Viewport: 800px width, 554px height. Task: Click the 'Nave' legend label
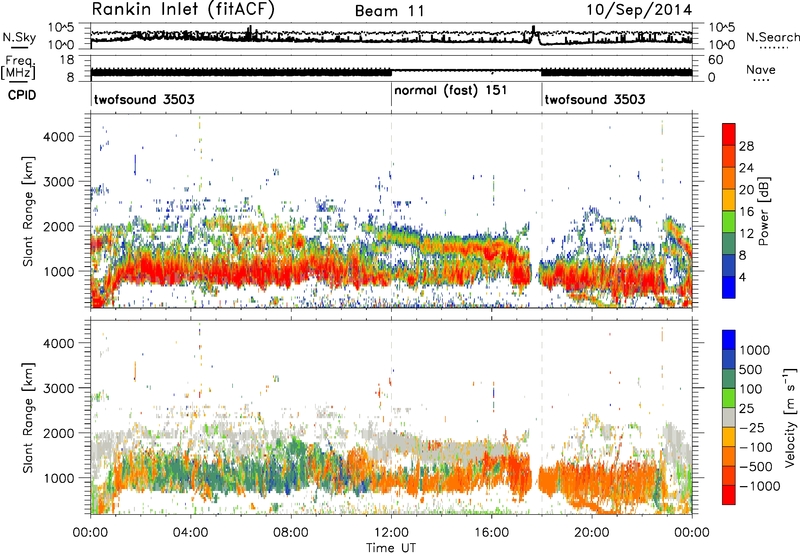pyautogui.click(x=761, y=70)
